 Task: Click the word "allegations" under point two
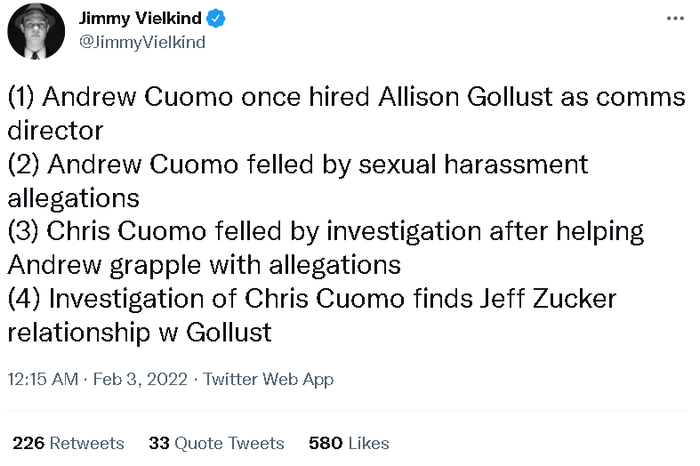(x=73, y=198)
